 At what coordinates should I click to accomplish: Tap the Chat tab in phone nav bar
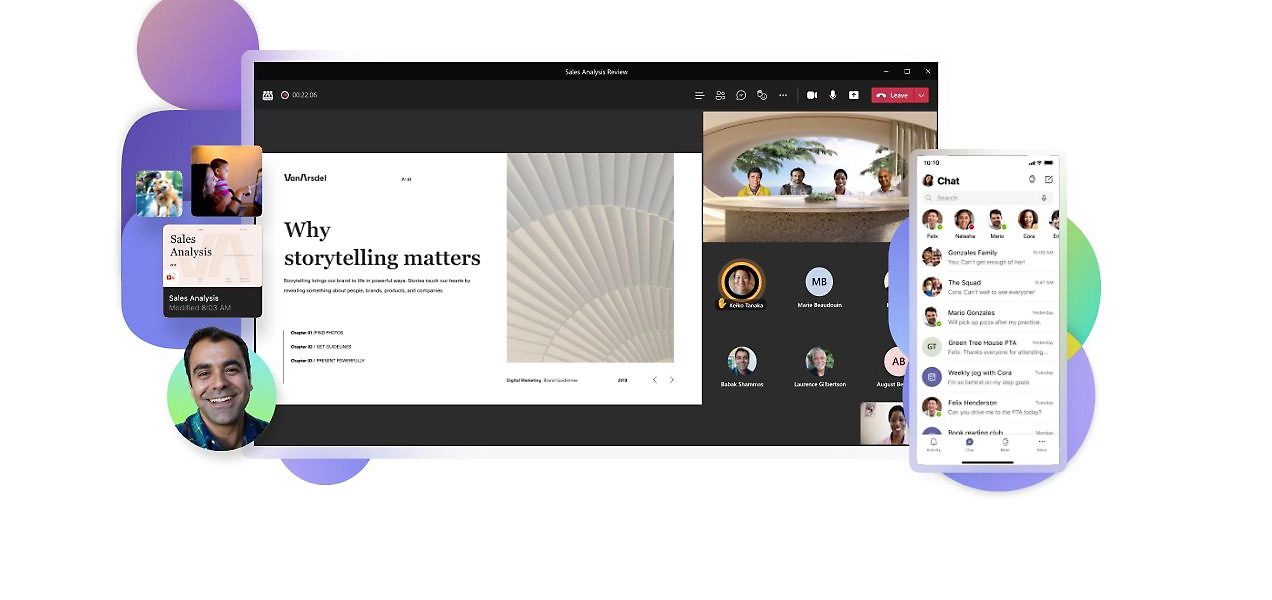click(x=969, y=444)
